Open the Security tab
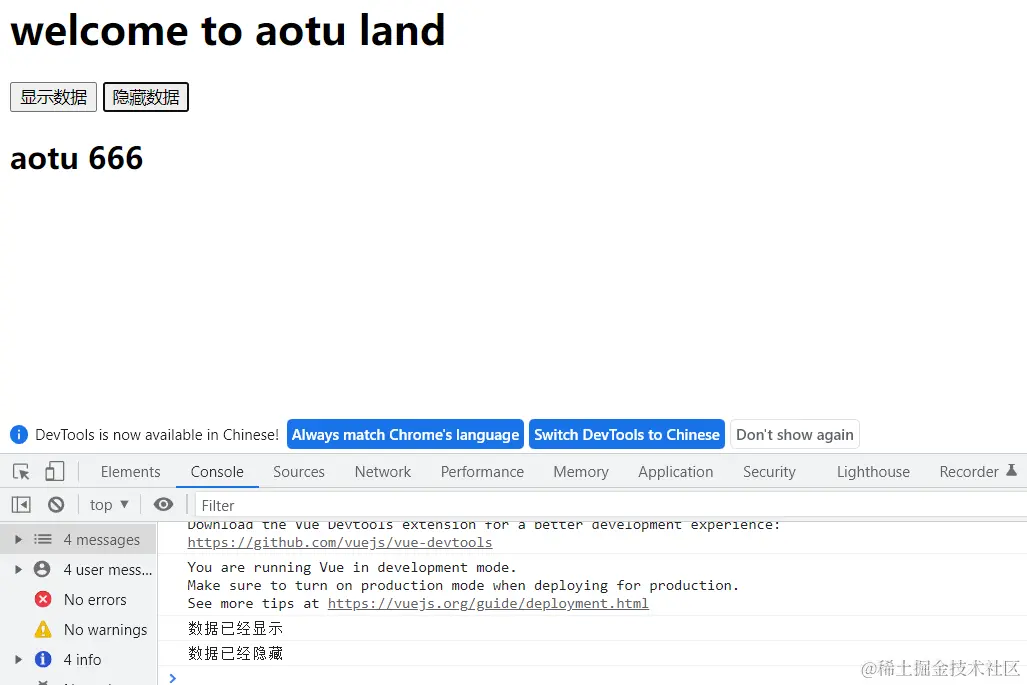Viewport: 1027px width, 685px height. [x=769, y=472]
